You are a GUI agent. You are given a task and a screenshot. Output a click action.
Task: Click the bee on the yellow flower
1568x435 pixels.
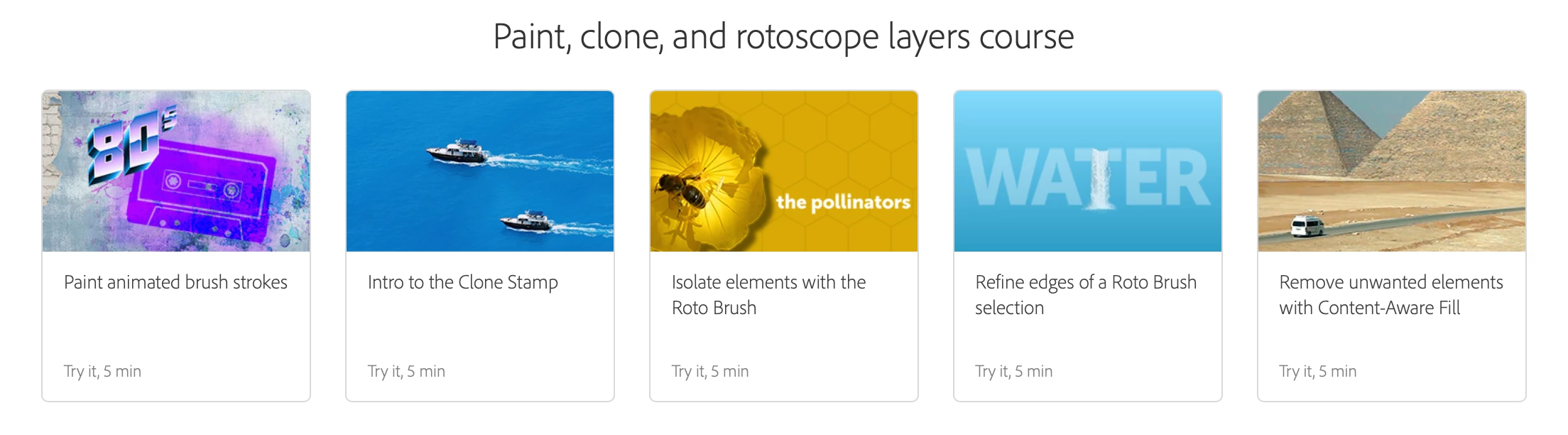point(682,190)
